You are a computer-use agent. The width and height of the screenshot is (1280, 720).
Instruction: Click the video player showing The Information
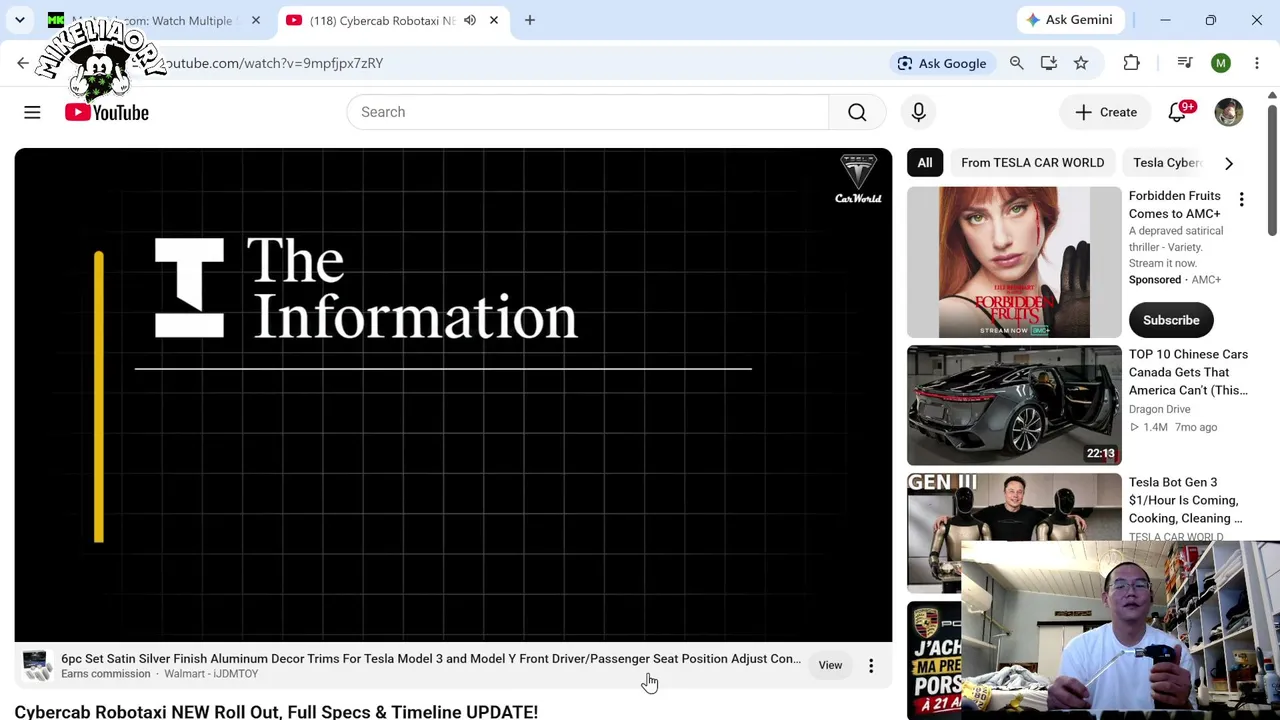tap(453, 395)
